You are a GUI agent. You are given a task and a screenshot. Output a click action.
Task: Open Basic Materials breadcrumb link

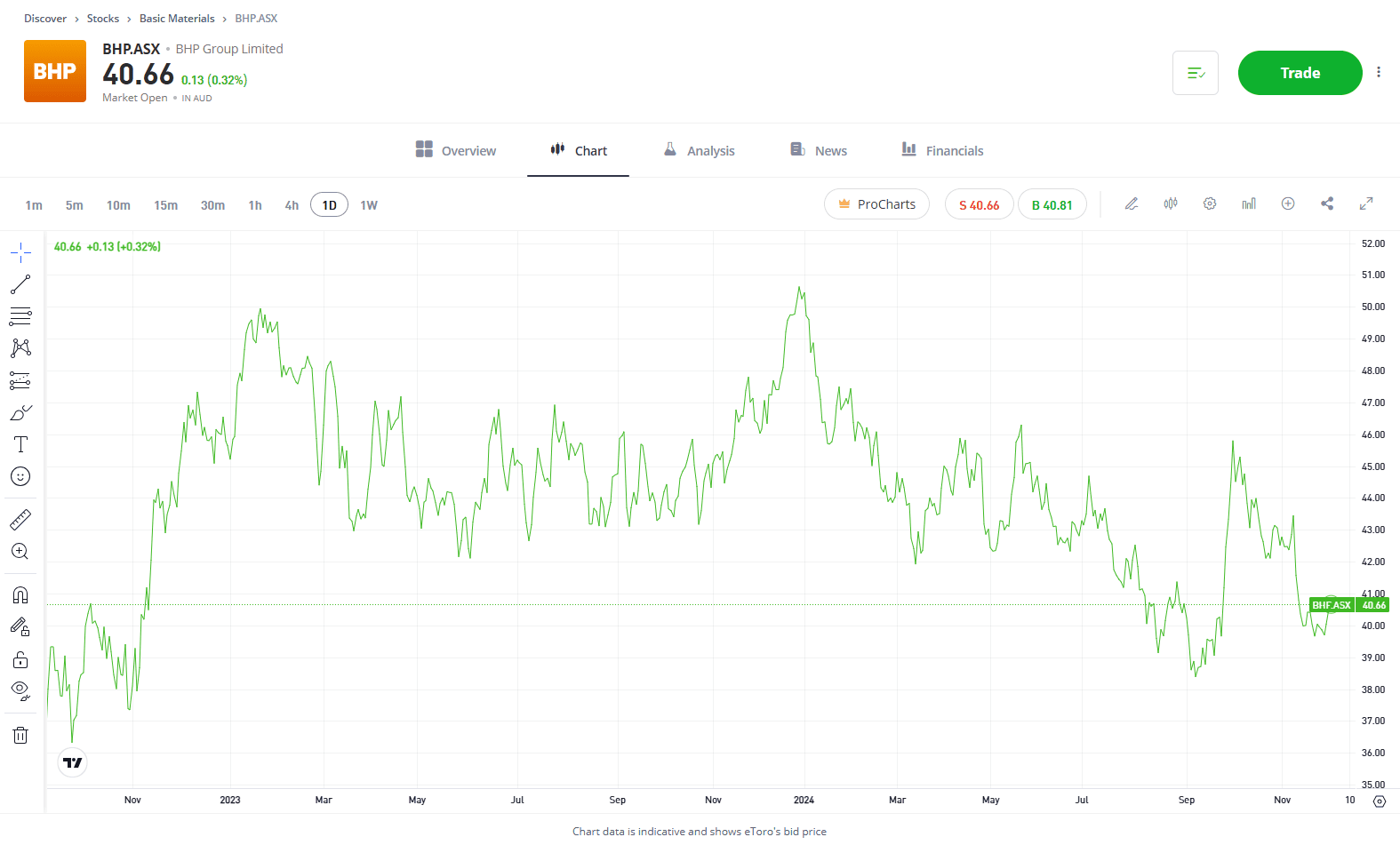177,18
